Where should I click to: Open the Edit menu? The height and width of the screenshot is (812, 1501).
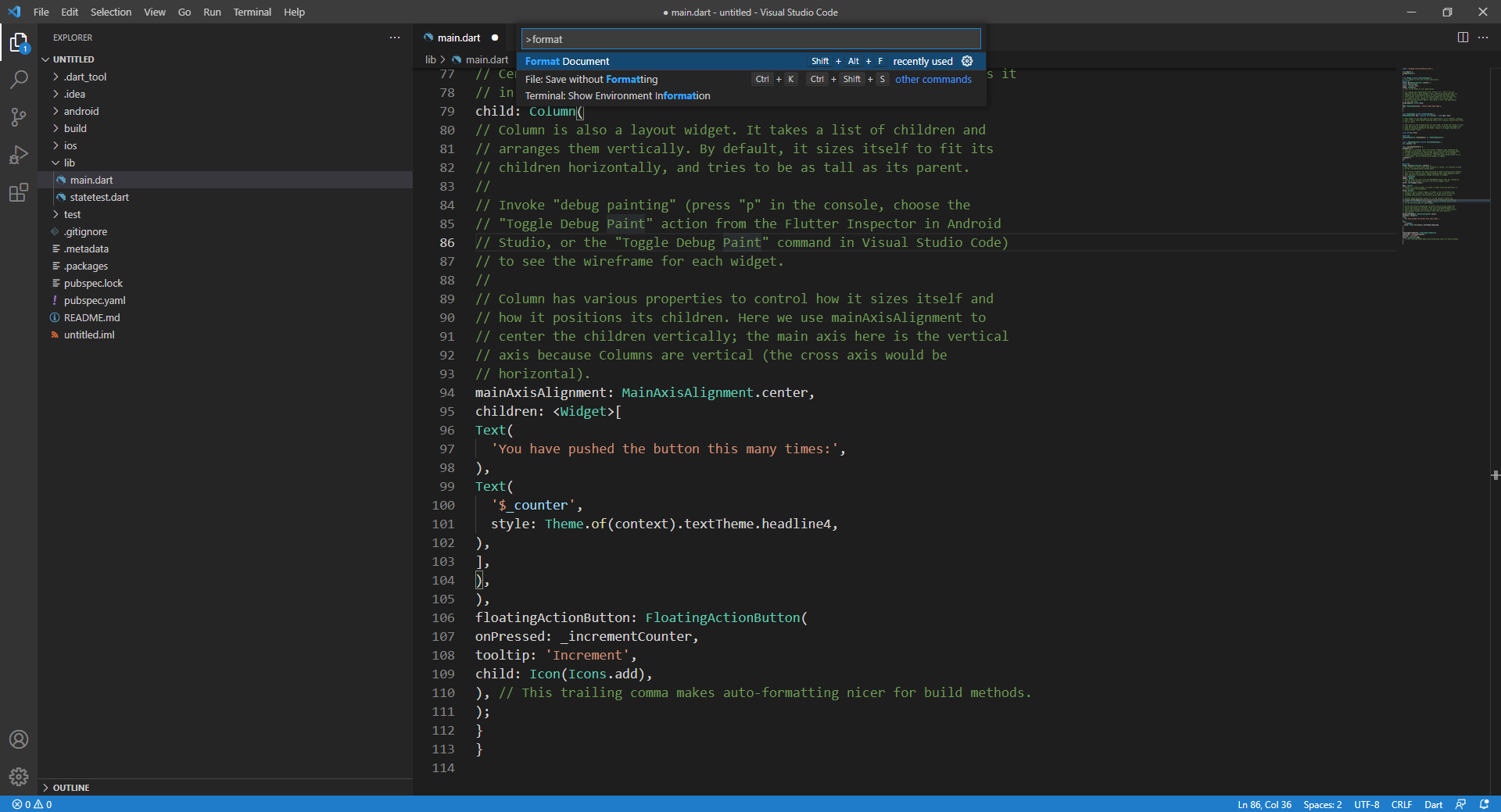coord(70,12)
